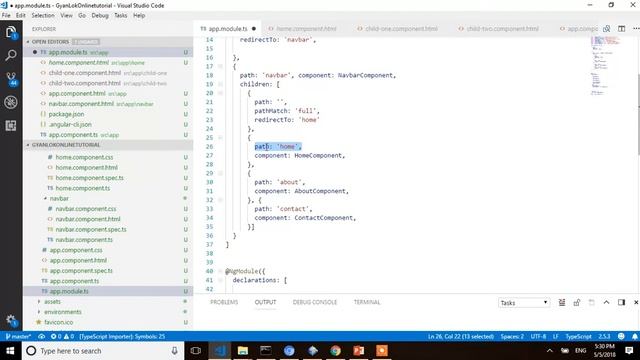Open the File menu
Viewport: 640px width, 360px height.
[x=6, y=15]
